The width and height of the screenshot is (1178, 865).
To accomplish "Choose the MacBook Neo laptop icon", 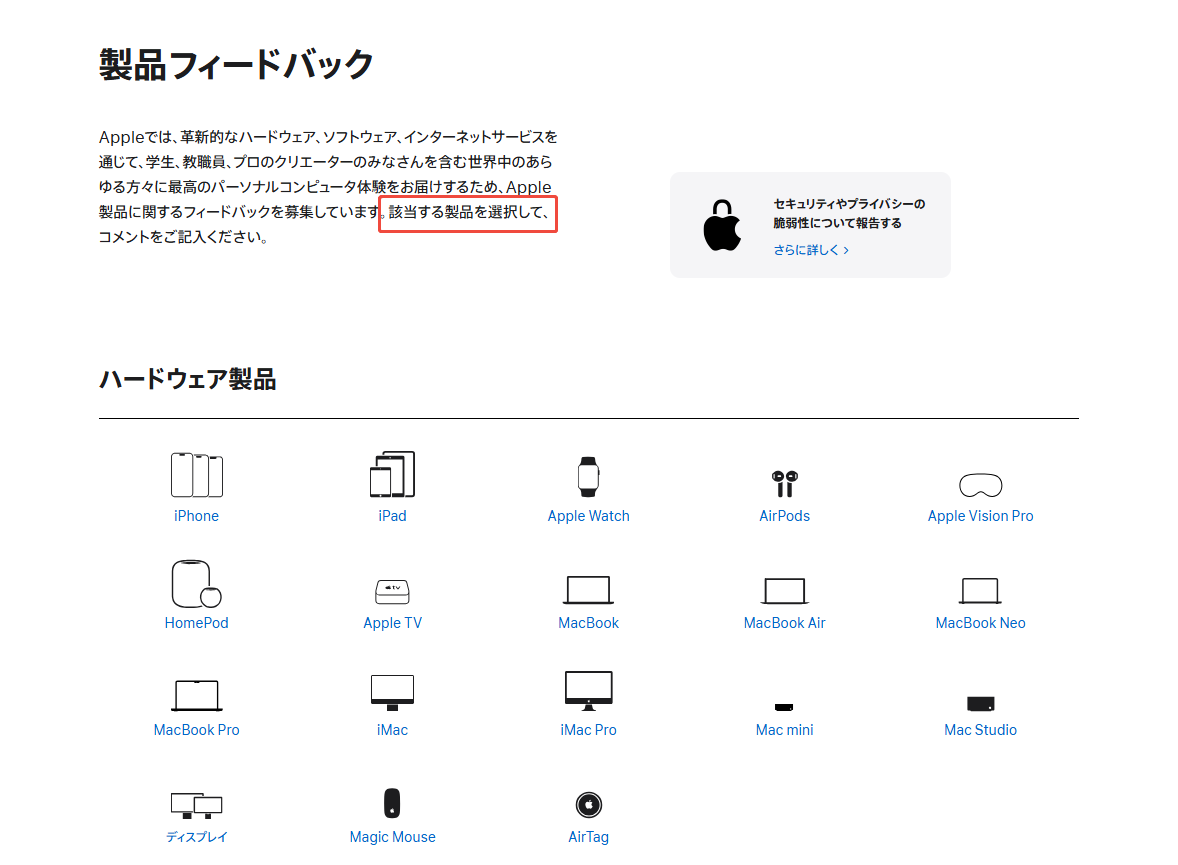I will [980, 591].
